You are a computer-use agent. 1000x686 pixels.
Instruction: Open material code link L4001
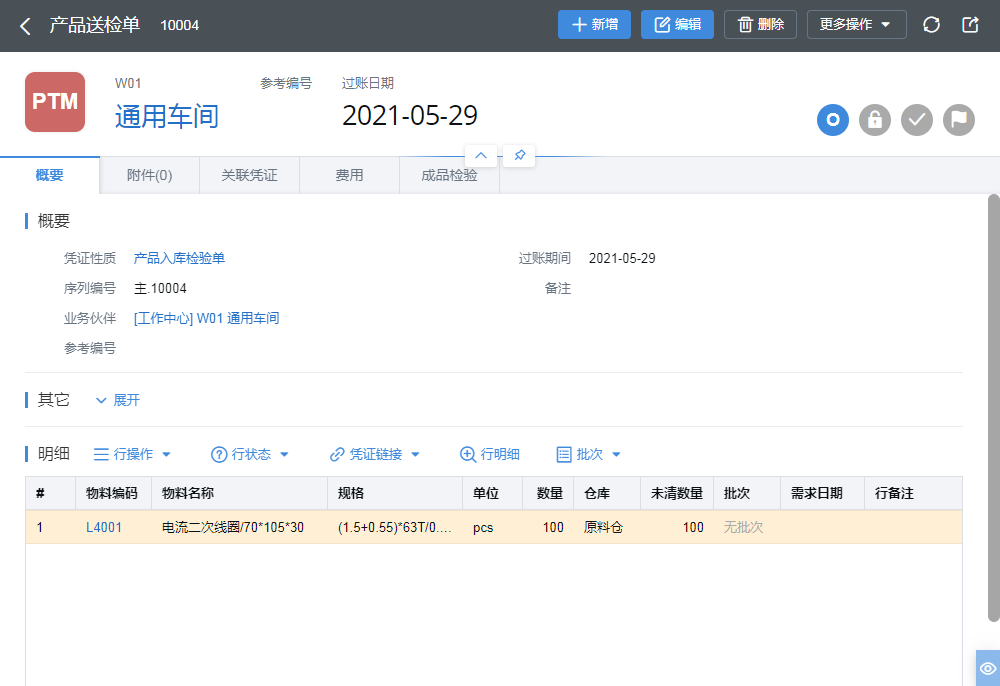104,527
